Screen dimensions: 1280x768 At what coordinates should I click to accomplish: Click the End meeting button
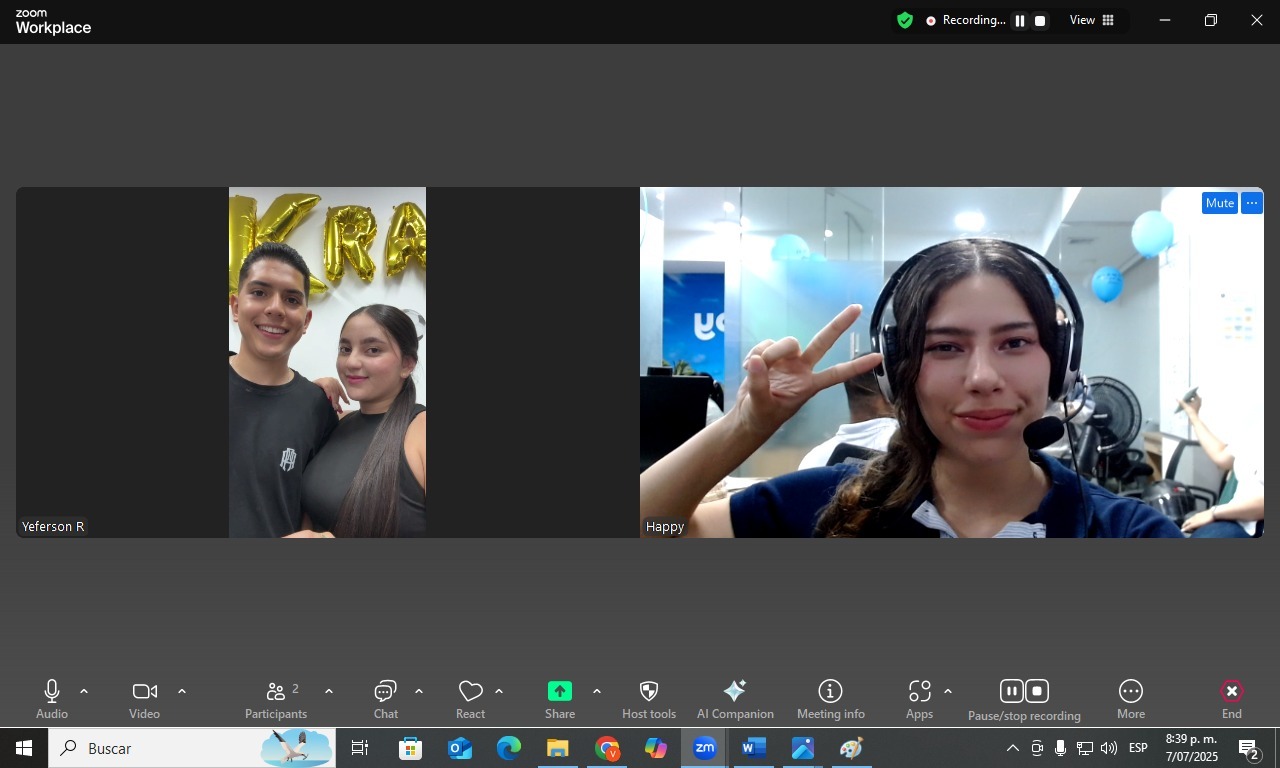(1231, 692)
